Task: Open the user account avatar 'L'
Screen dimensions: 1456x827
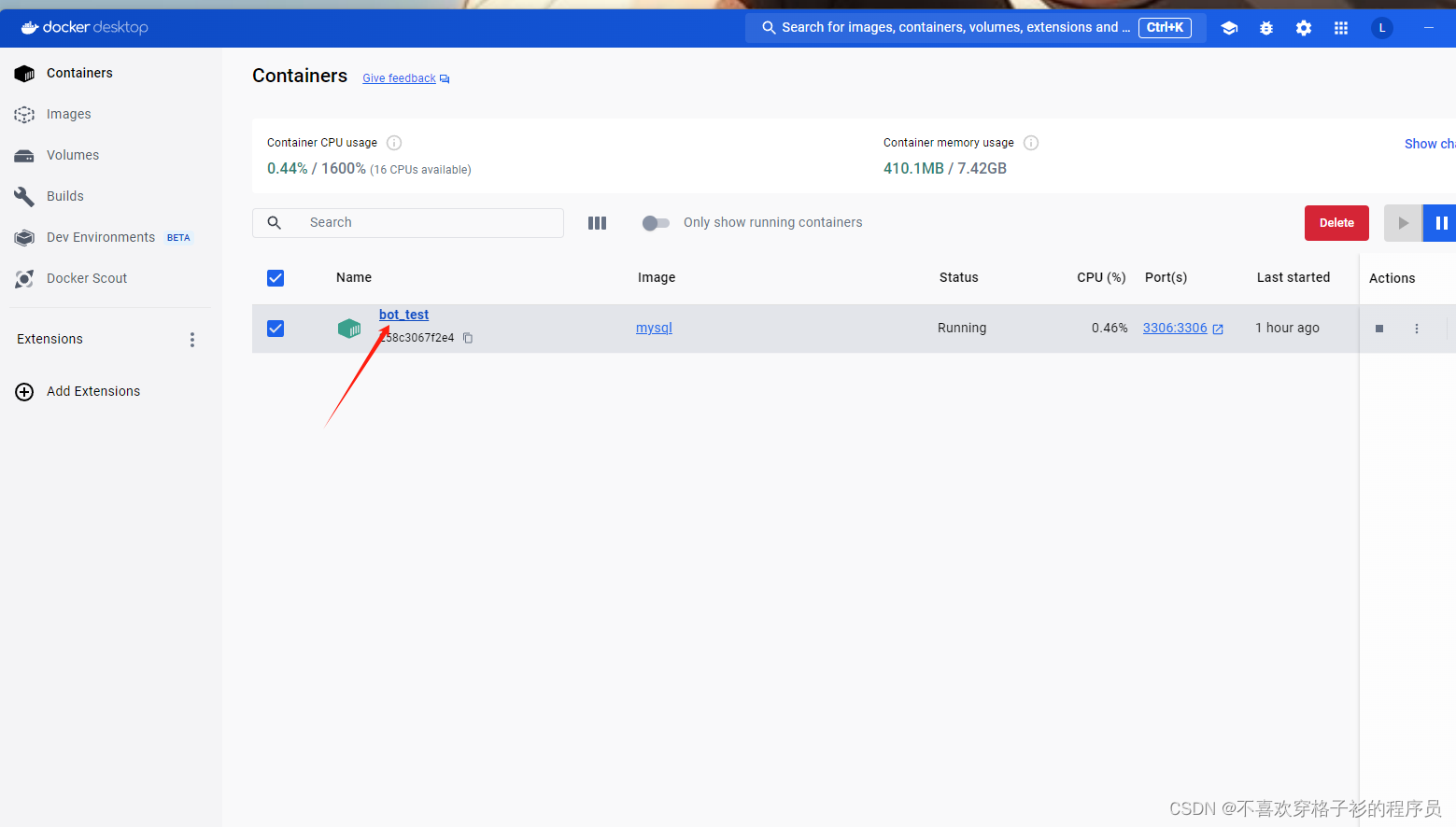Action: [1382, 28]
